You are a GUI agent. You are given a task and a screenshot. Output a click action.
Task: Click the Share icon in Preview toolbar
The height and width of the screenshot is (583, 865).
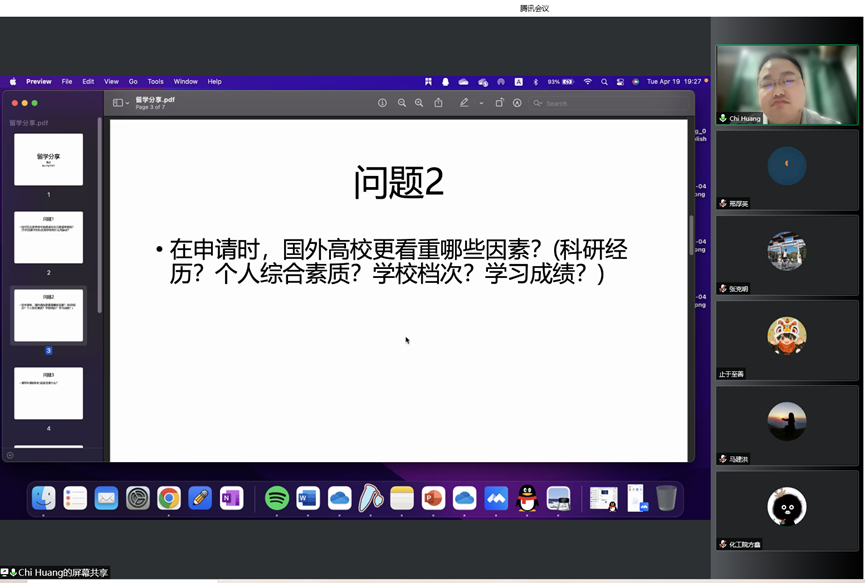[438, 103]
